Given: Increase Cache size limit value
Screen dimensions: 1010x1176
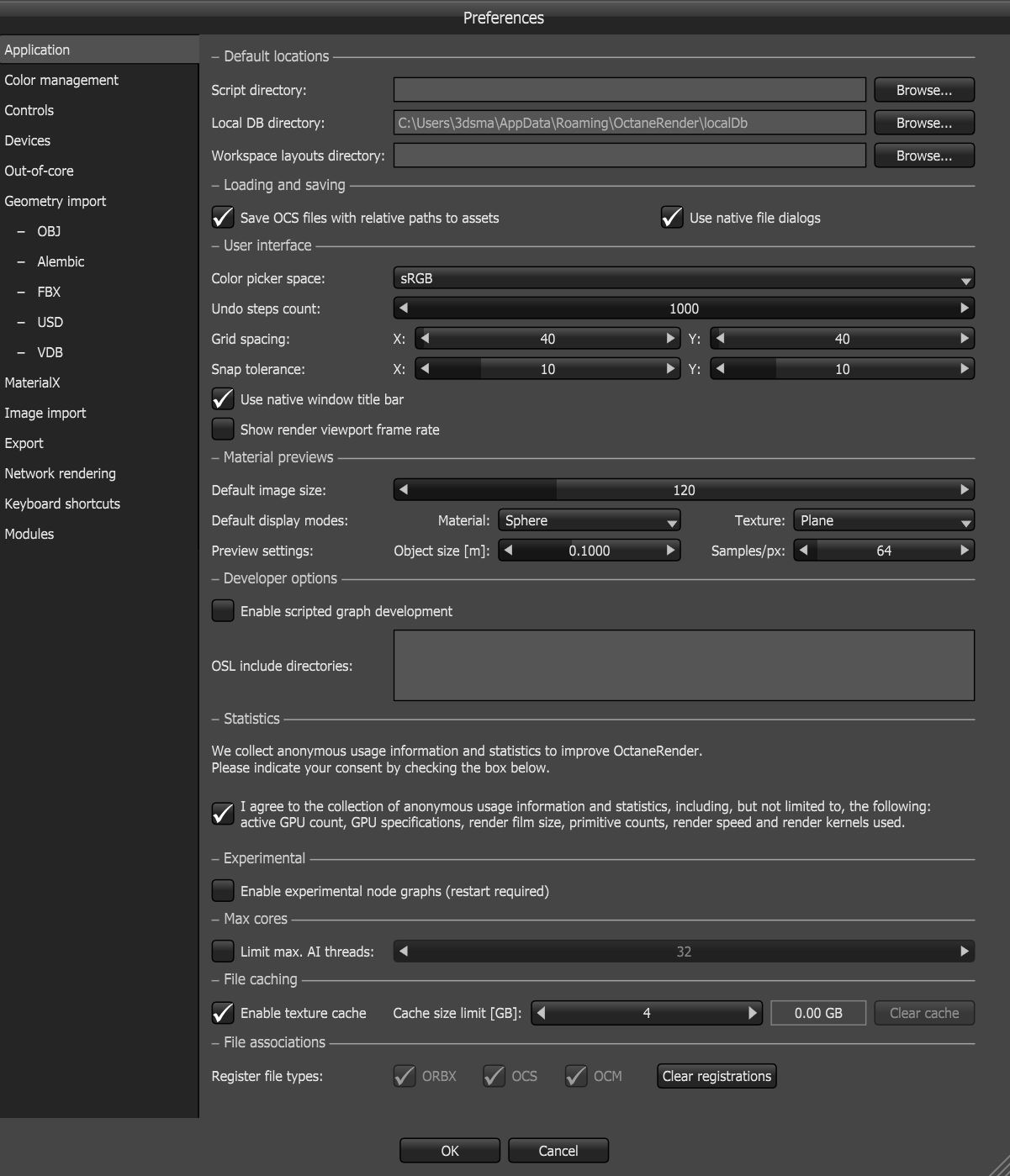Looking at the screenshot, I should pyautogui.click(x=753, y=1013).
